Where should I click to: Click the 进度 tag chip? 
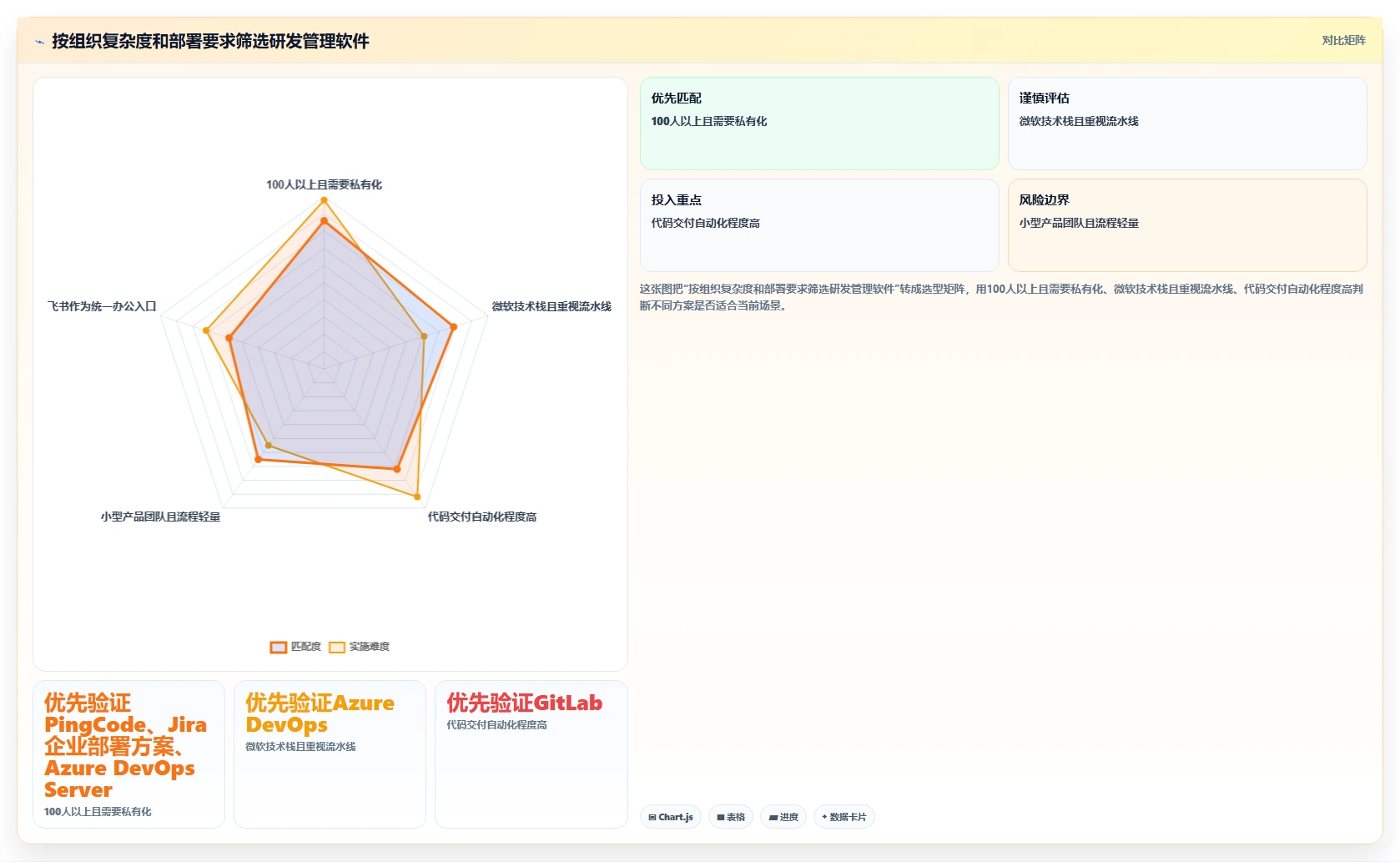[x=783, y=817]
